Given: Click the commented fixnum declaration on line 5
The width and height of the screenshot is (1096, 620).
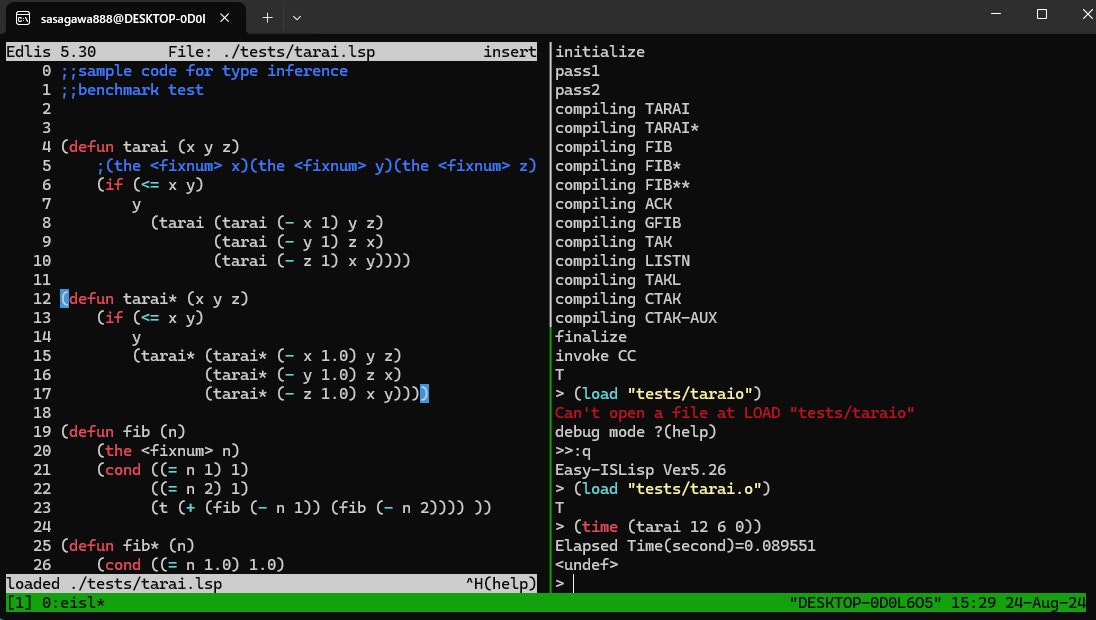Looking at the screenshot, I should coord(317,166).
